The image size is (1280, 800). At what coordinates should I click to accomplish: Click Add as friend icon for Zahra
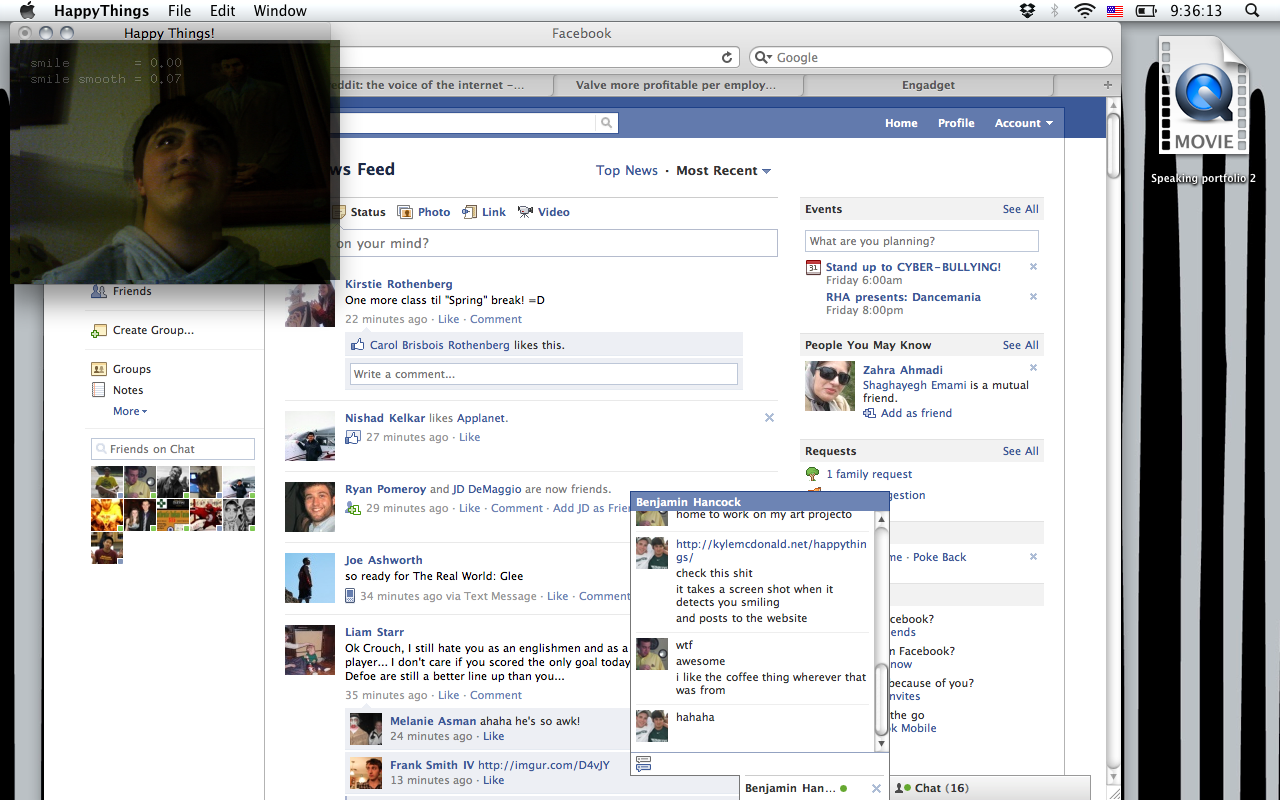pyautogui.click(x=870, y=413)
